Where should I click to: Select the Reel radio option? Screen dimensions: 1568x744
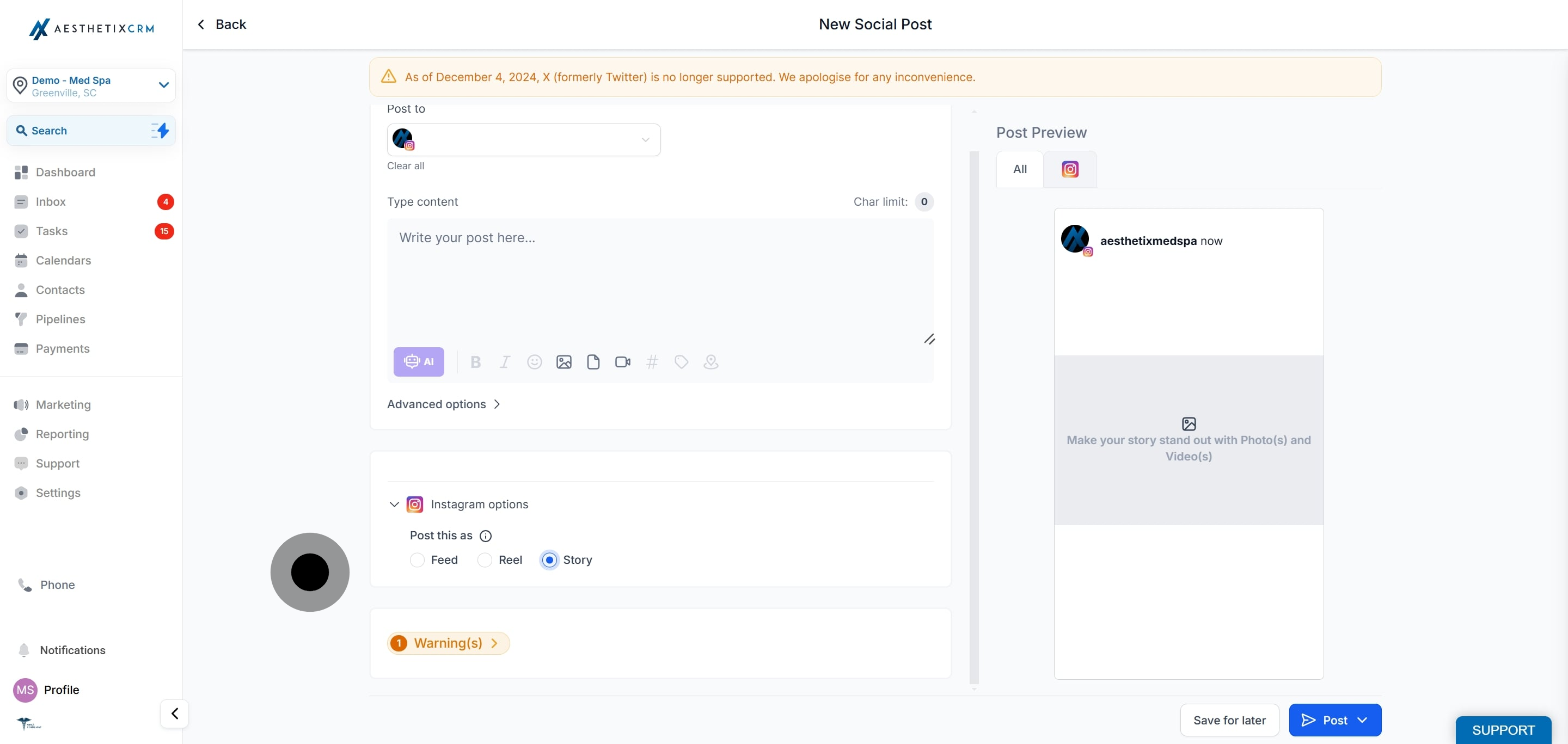485,559
